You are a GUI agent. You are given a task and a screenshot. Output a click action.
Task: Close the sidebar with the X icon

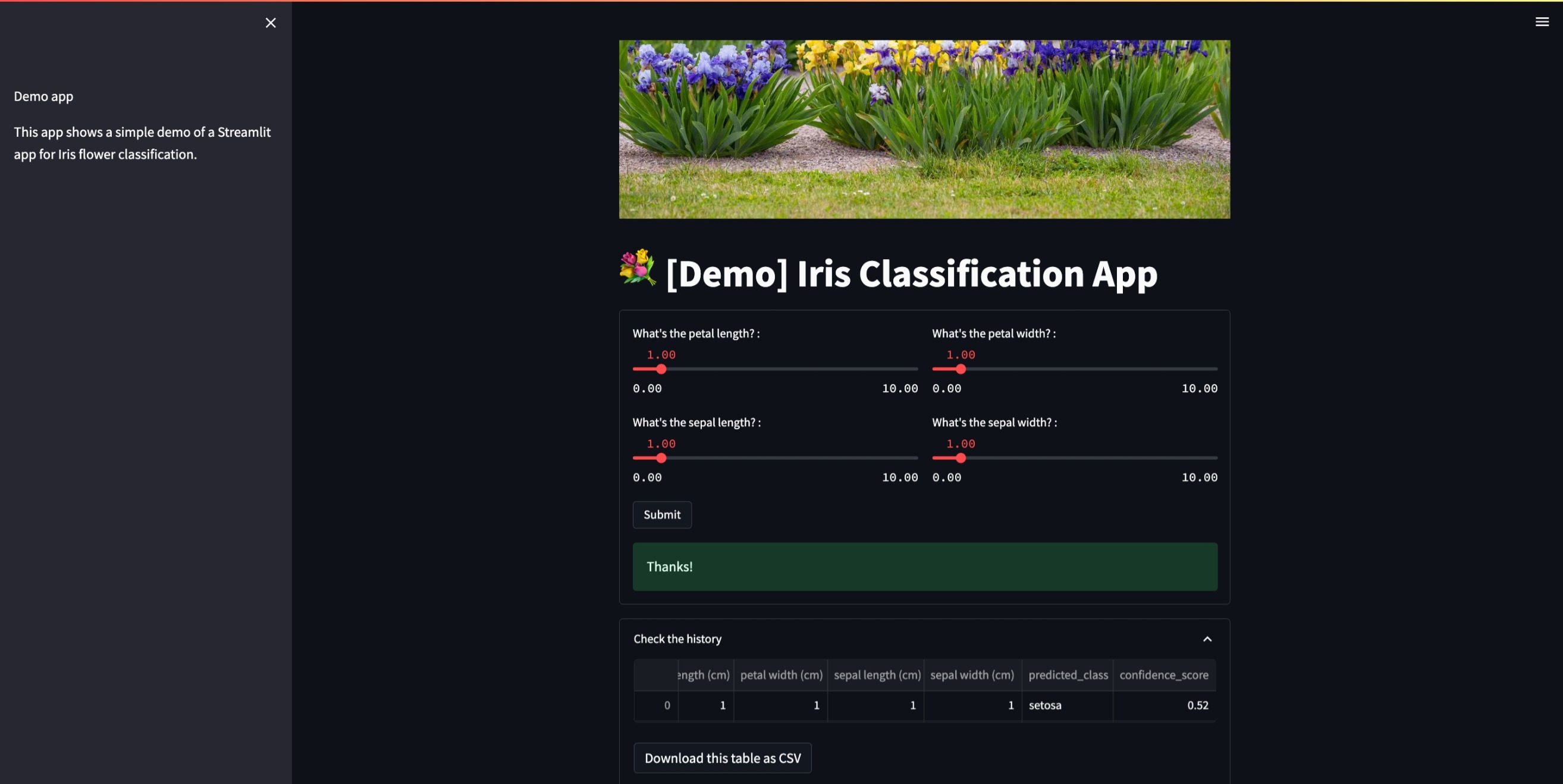point(271,23)
